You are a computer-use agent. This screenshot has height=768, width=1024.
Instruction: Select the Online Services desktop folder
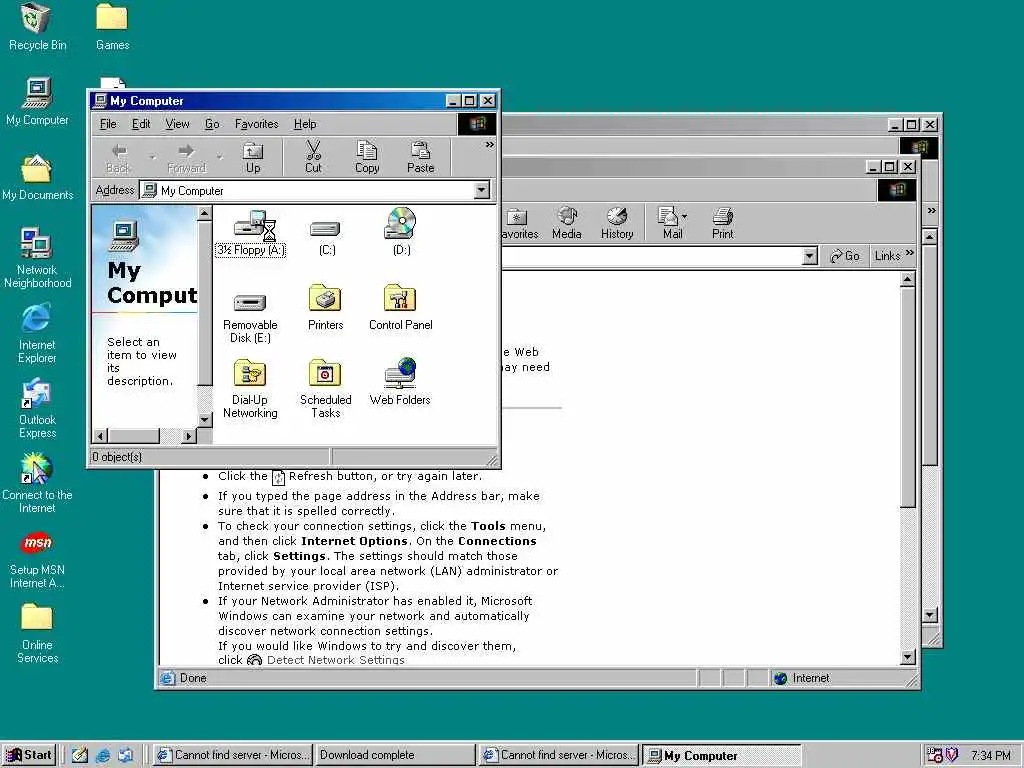(37, 633)
